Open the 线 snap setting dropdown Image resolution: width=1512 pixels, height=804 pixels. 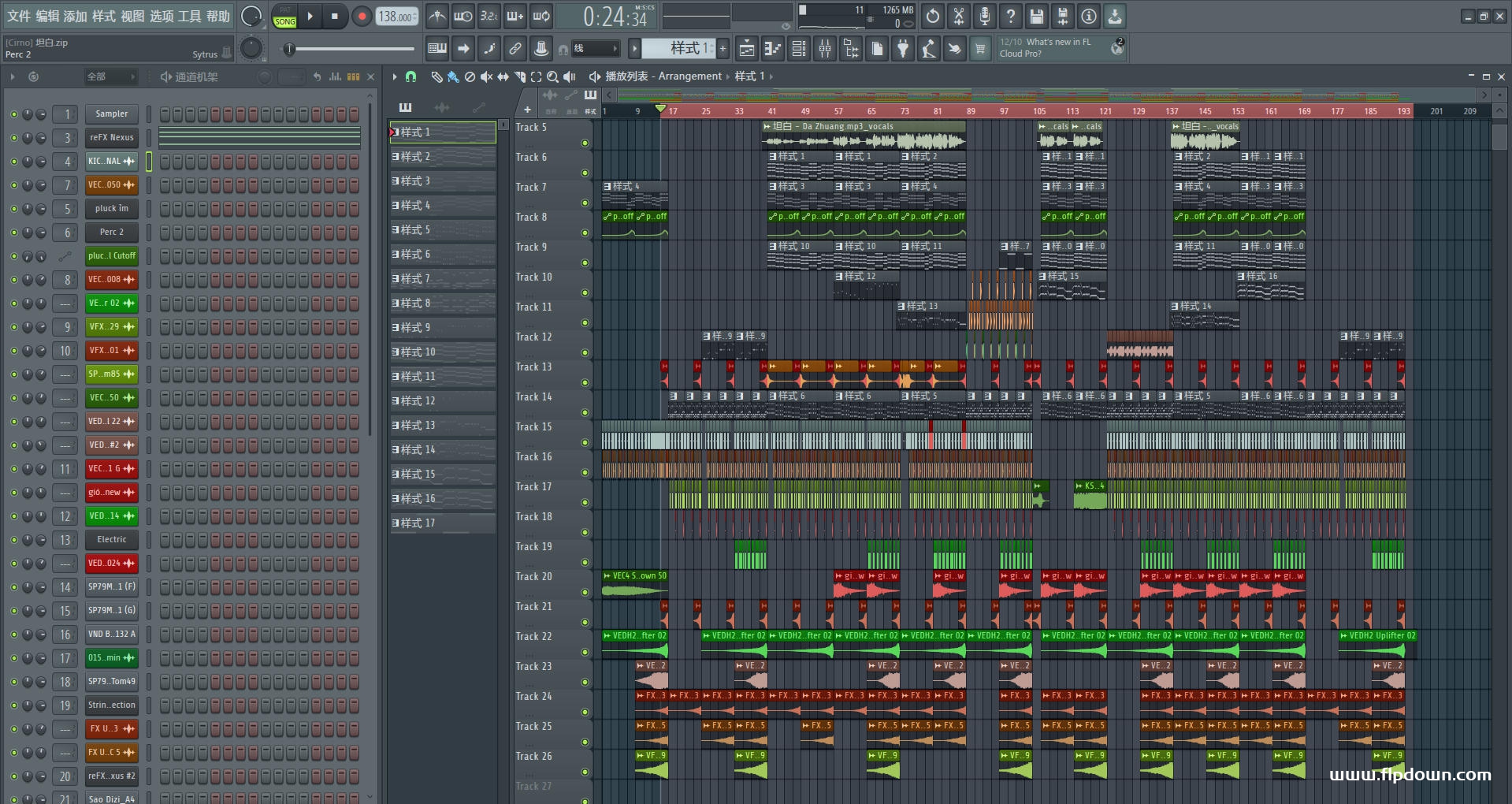(595, 49)
